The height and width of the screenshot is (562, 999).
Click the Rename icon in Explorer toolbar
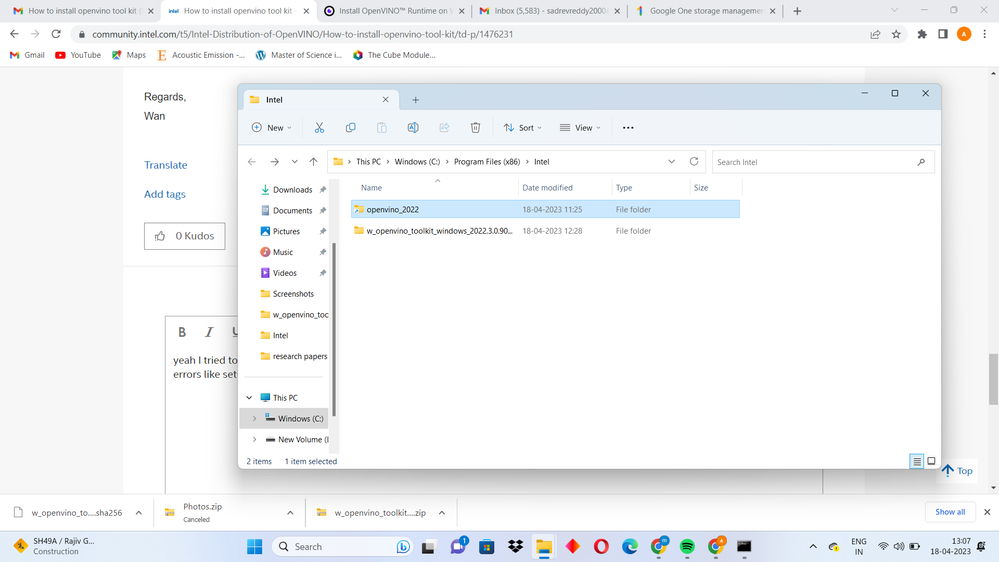coord(413,128)
